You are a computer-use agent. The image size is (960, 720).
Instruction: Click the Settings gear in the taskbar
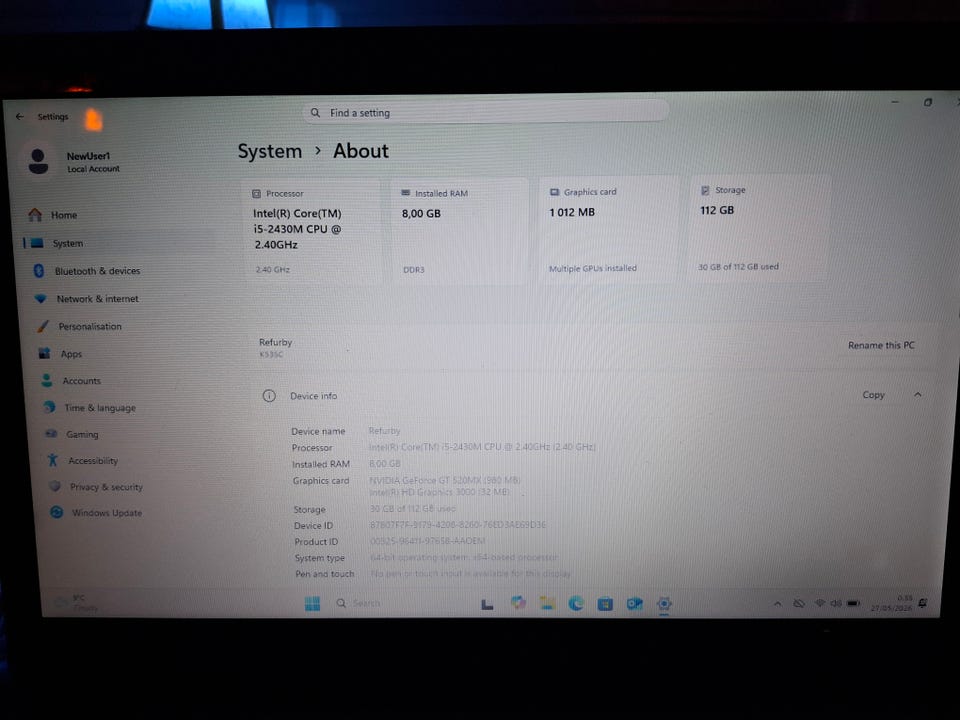664,604
